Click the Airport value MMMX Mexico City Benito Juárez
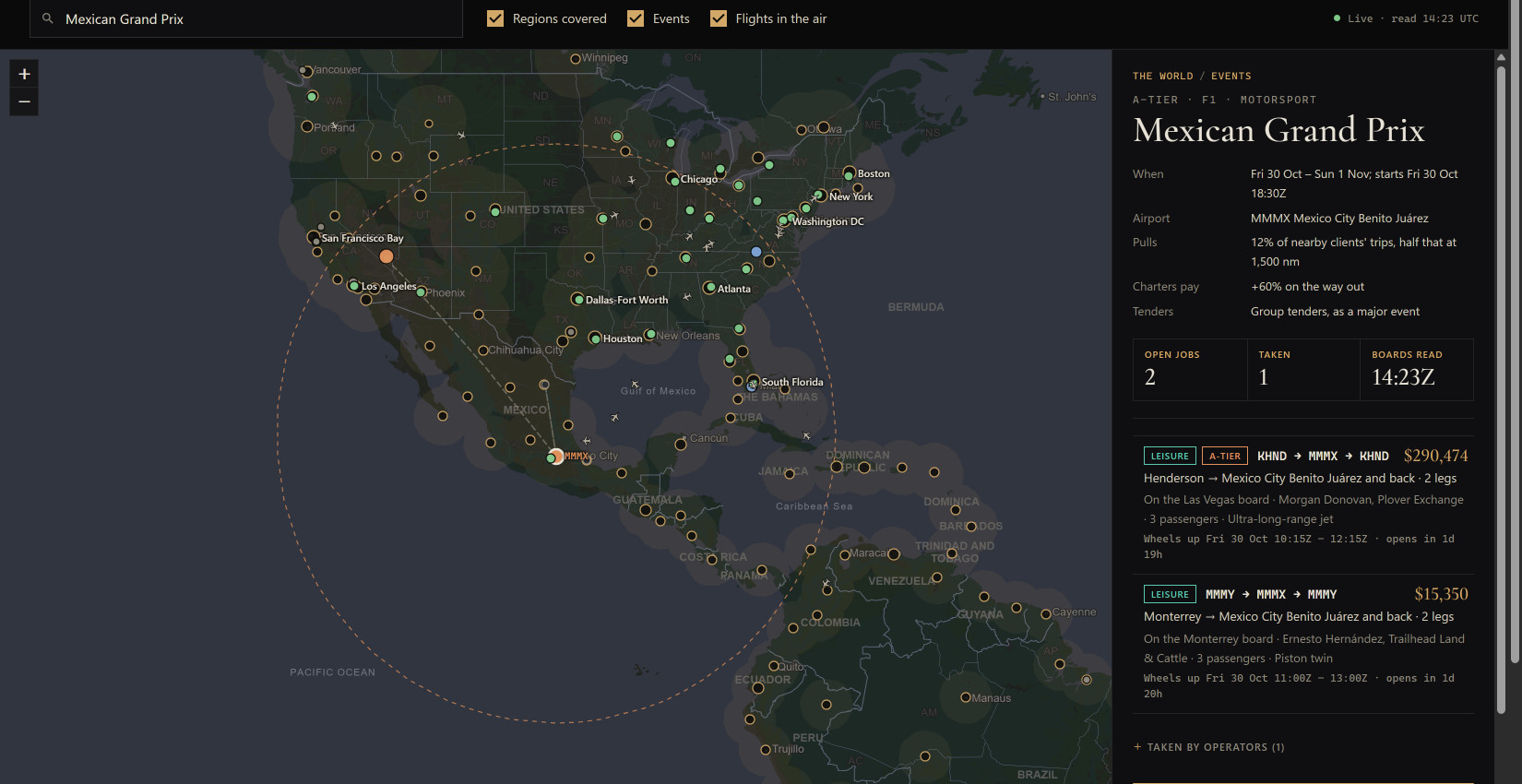Screen dimensions: 1522x784 pyautogui.click(x=1339, y=219)
